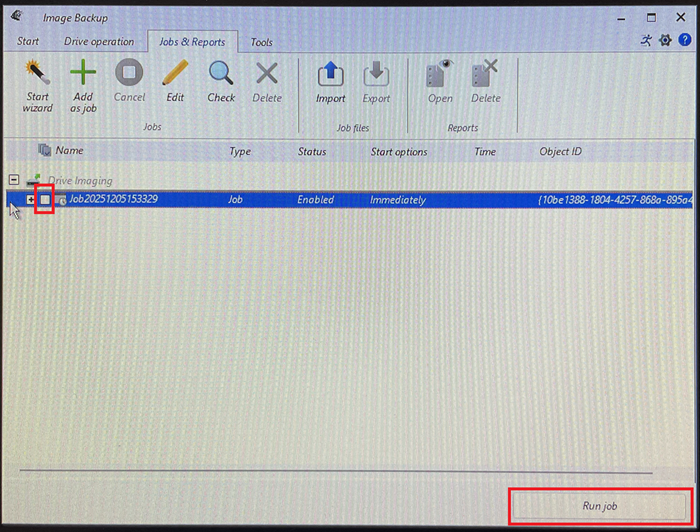Open the Edit pencil tool
This screenshot has width=700, height=532.
tap(175, 82)
